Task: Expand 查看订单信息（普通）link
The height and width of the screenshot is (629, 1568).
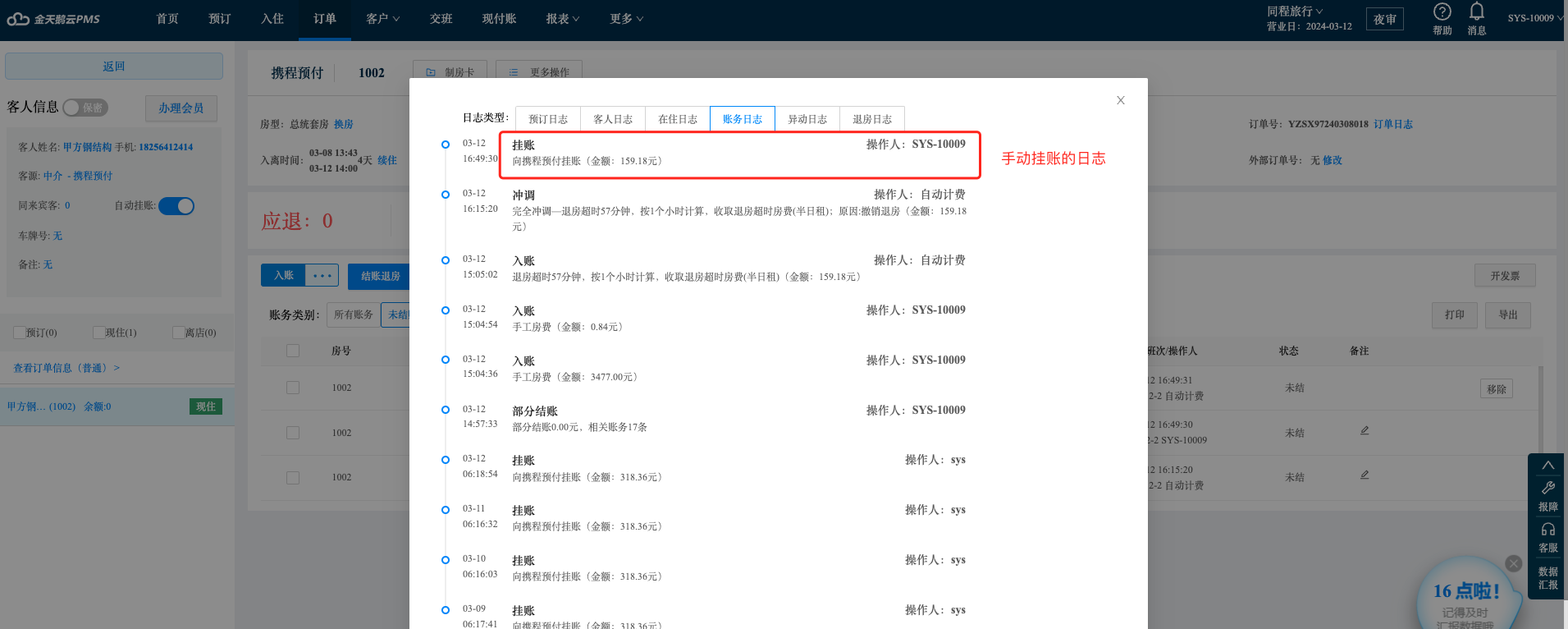Action: 66,368
